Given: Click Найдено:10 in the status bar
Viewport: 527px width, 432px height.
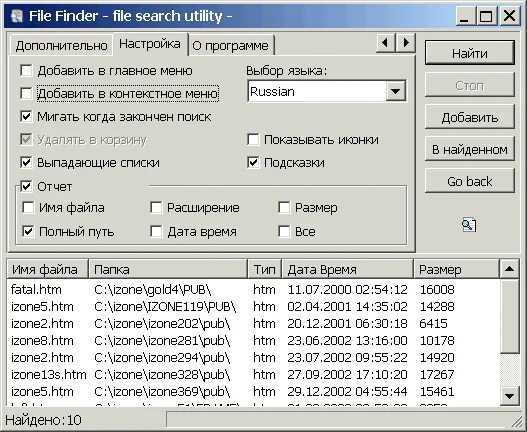Looking at the screenshot, I should point(43,420).
